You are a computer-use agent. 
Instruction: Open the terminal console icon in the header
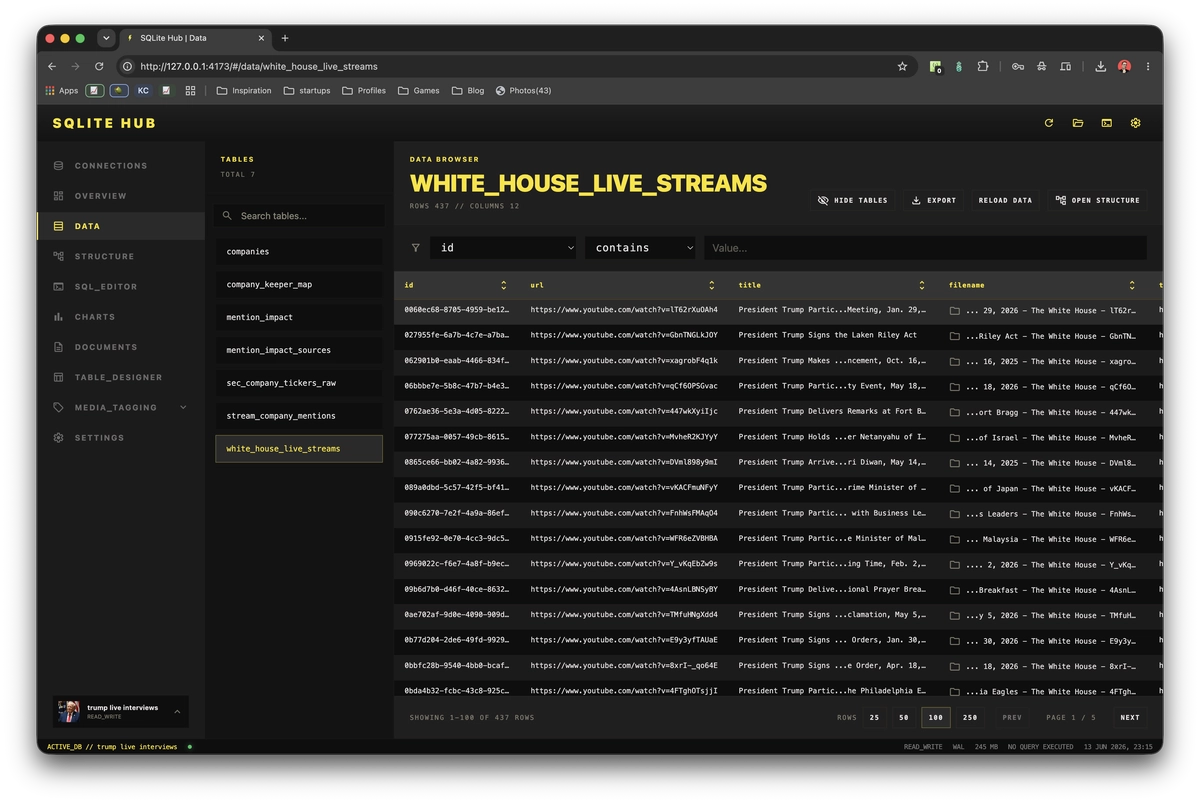[x=1107, y=123]
